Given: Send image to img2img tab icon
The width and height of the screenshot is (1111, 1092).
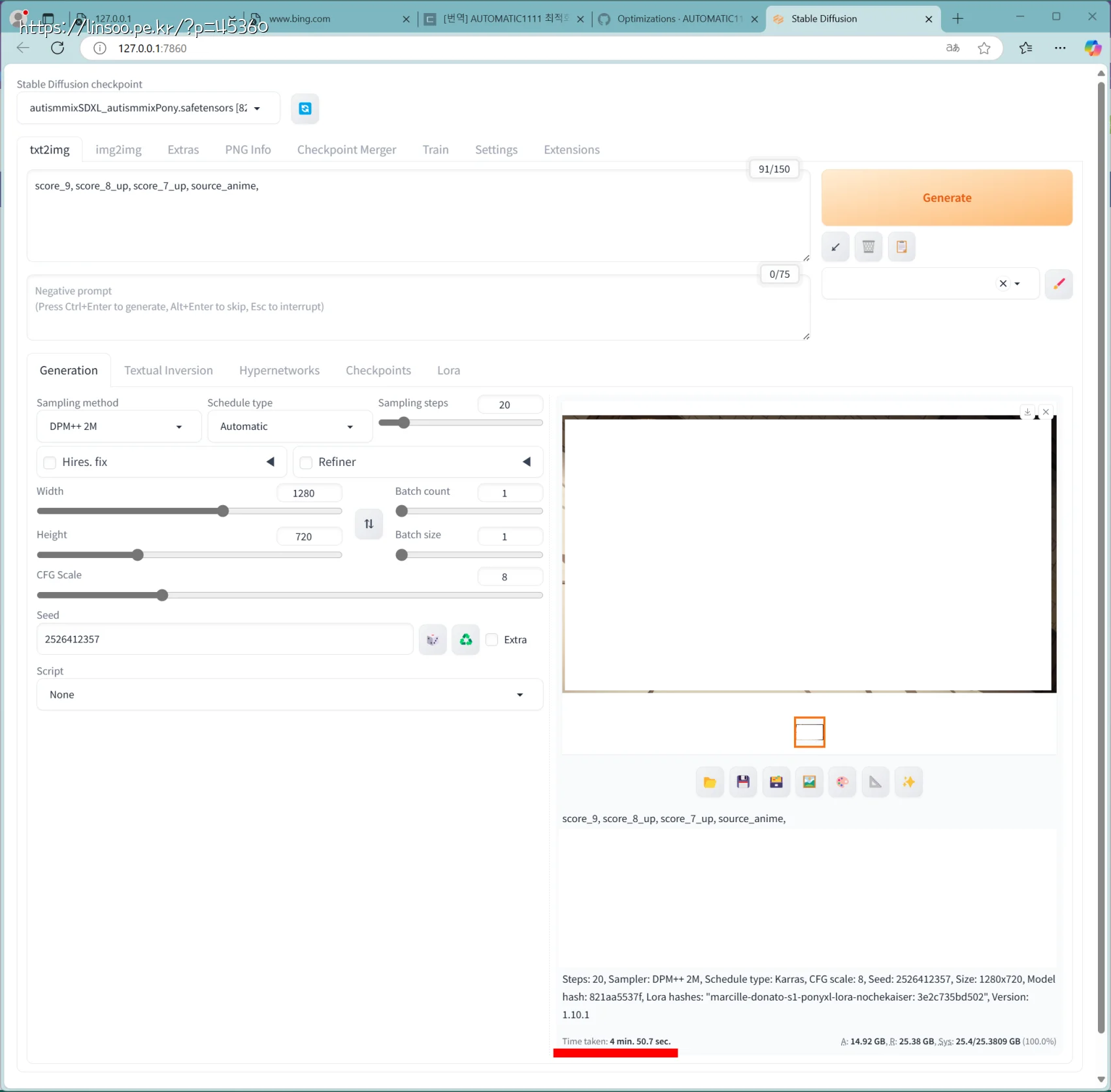Looking at the screenshot, I should pyautogui.click(x=809, y=782).
